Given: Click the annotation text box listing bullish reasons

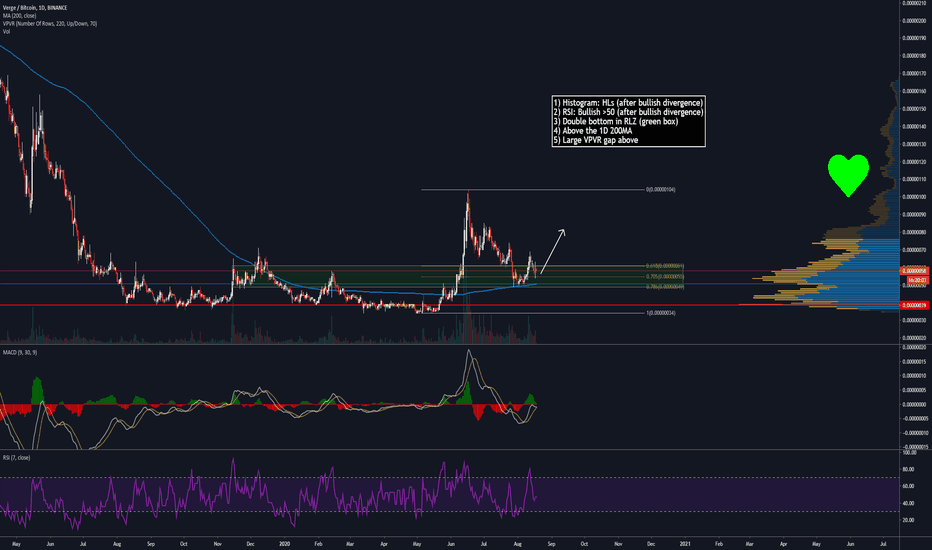Looking at the screenshot, I should (628, 121).
